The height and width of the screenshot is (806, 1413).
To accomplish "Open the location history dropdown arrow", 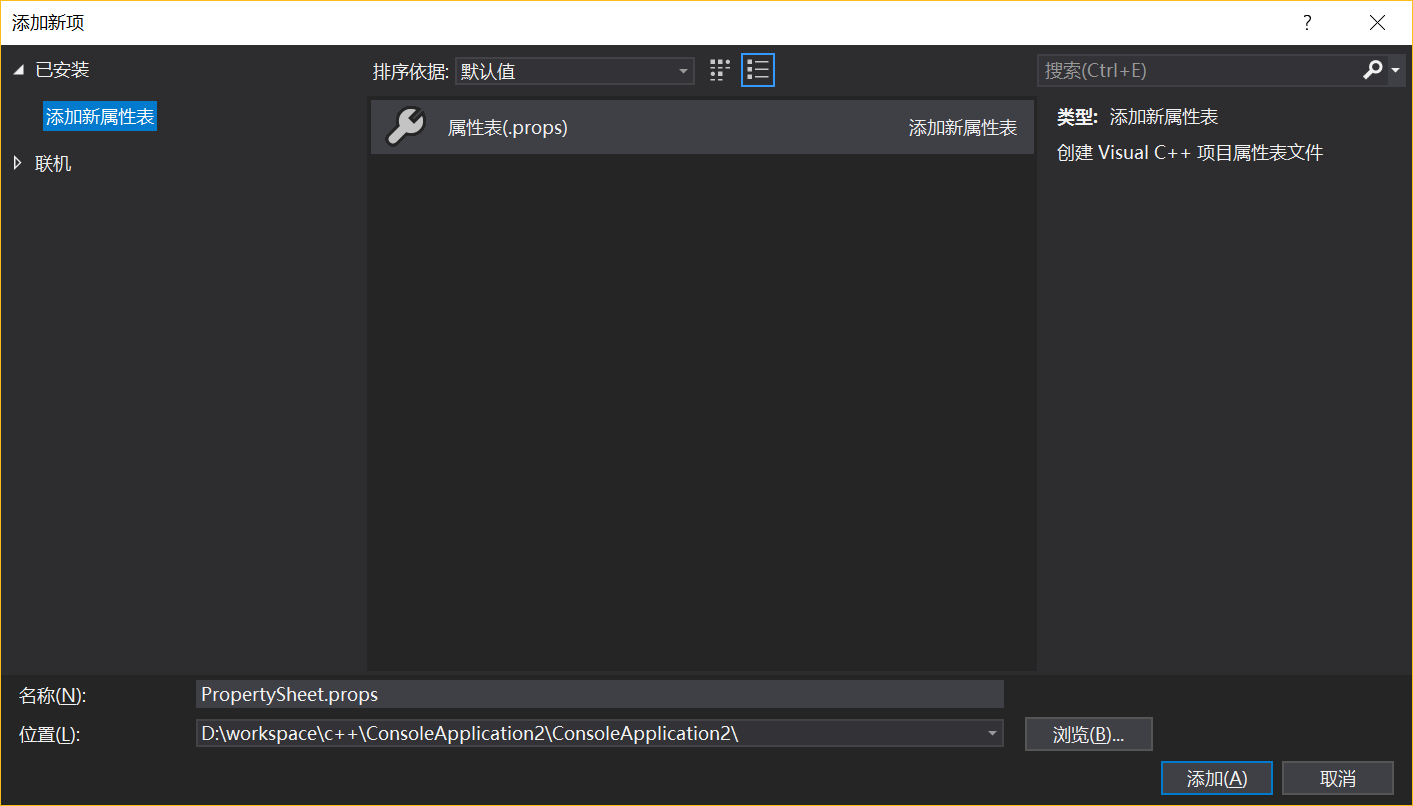I will coord(992,733).
